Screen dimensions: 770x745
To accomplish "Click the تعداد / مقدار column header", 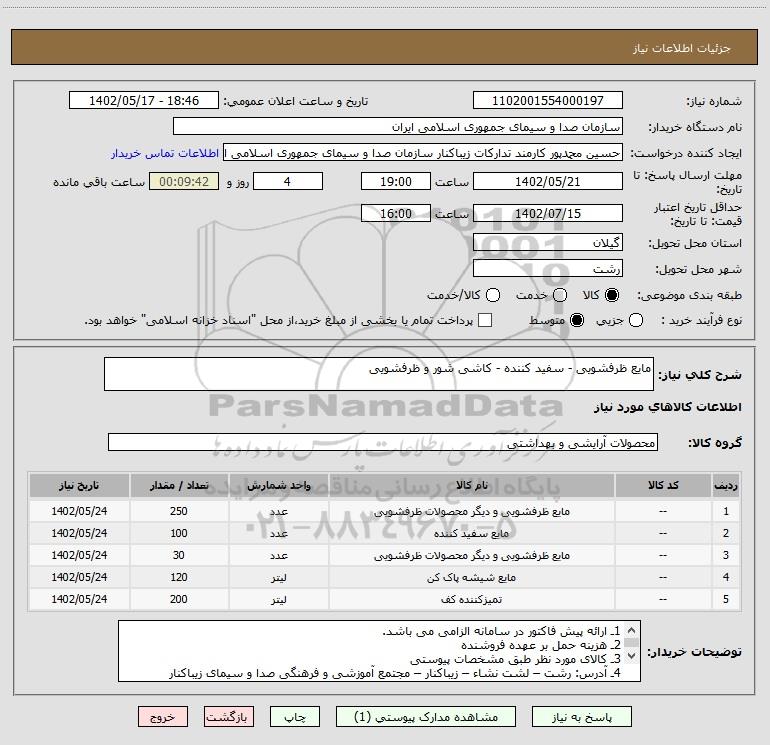I will [179, 485].
